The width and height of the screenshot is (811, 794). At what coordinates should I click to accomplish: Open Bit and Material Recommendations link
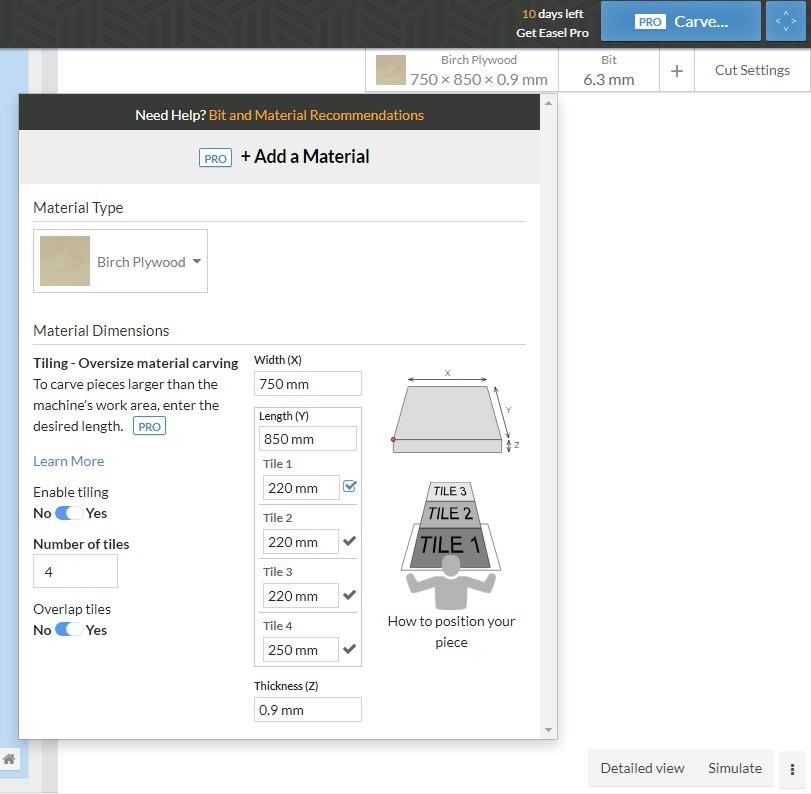pyautogui.click(x=316, y=115)
